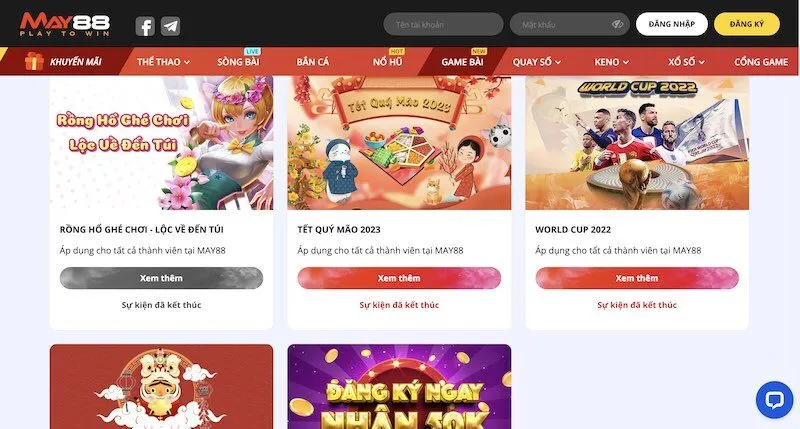The height and width of the screenshot is (429, 800).
Task: Expand the Xổ Số dropdown
Action: click(686, 62)
